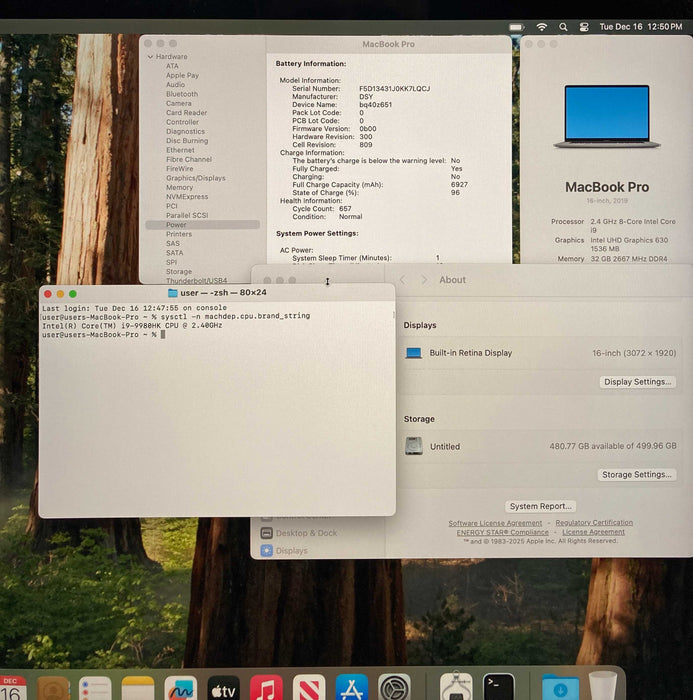693x700 pixels.
Task: Click battery serial number F5D13431J0KK7LQCJ
Action: tap(395, 89)
